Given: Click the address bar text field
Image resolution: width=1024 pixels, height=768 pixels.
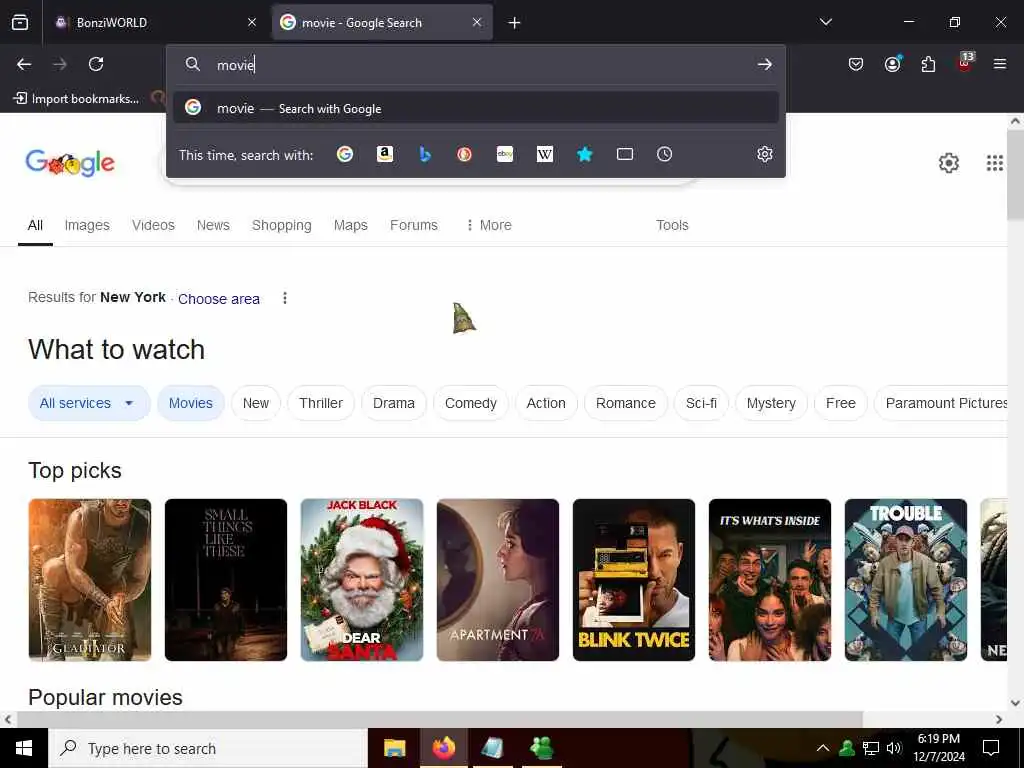Looking at the screenshot, I should coord(476,64).
